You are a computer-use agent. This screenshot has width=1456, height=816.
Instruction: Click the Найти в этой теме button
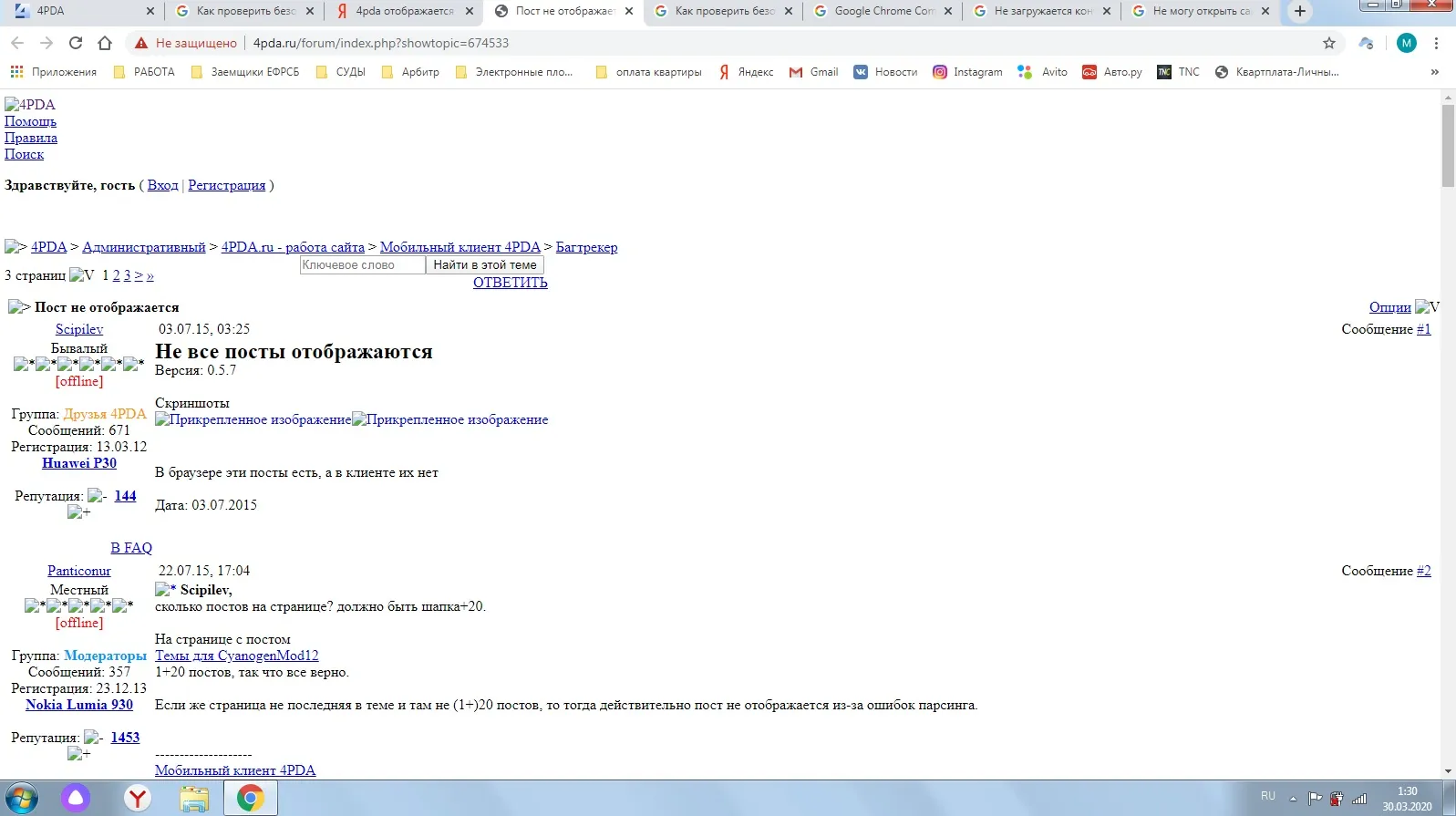[485, 265]
